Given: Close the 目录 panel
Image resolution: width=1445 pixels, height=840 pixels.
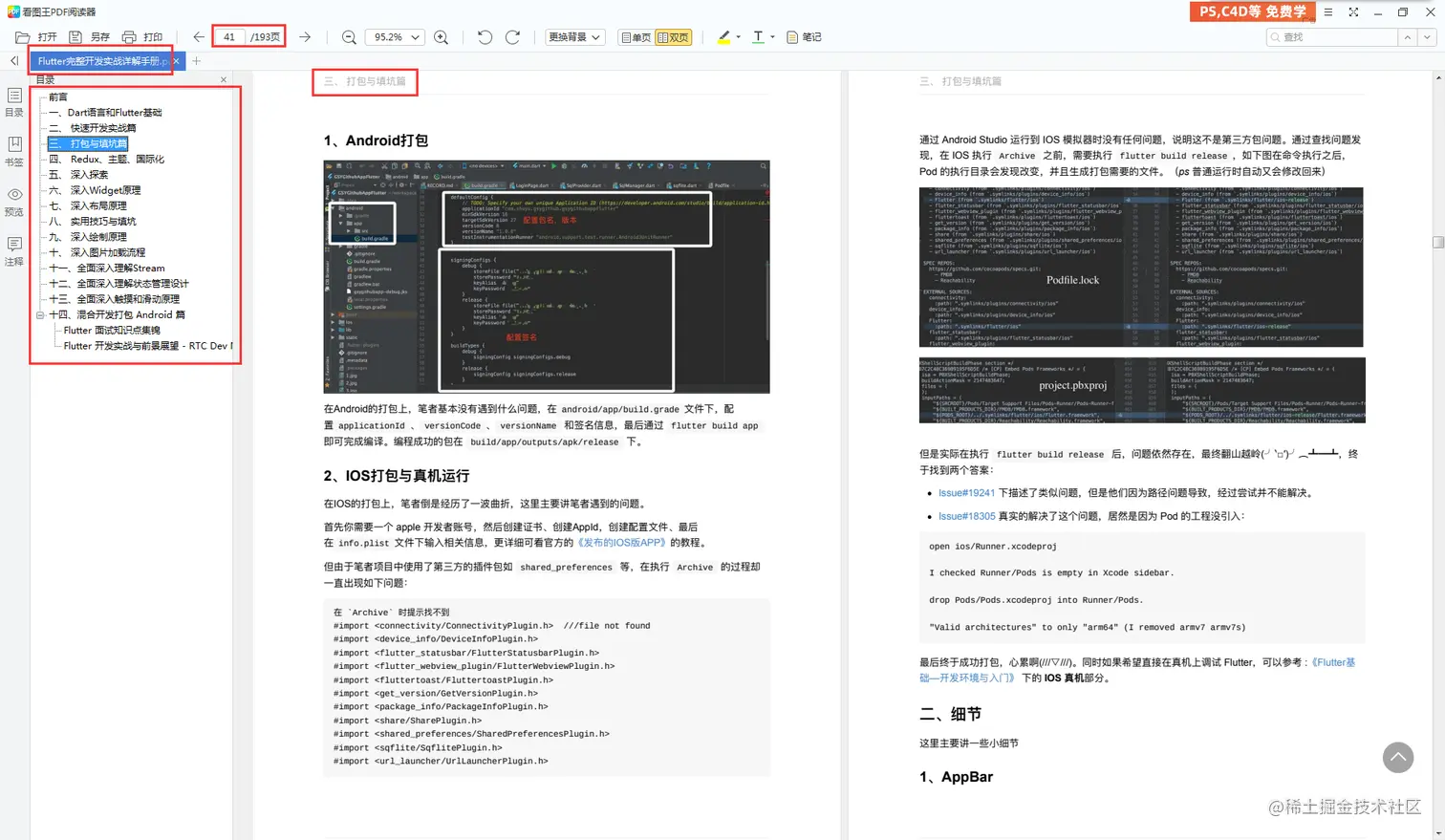Looking at the screenshot, I should 224,80.
